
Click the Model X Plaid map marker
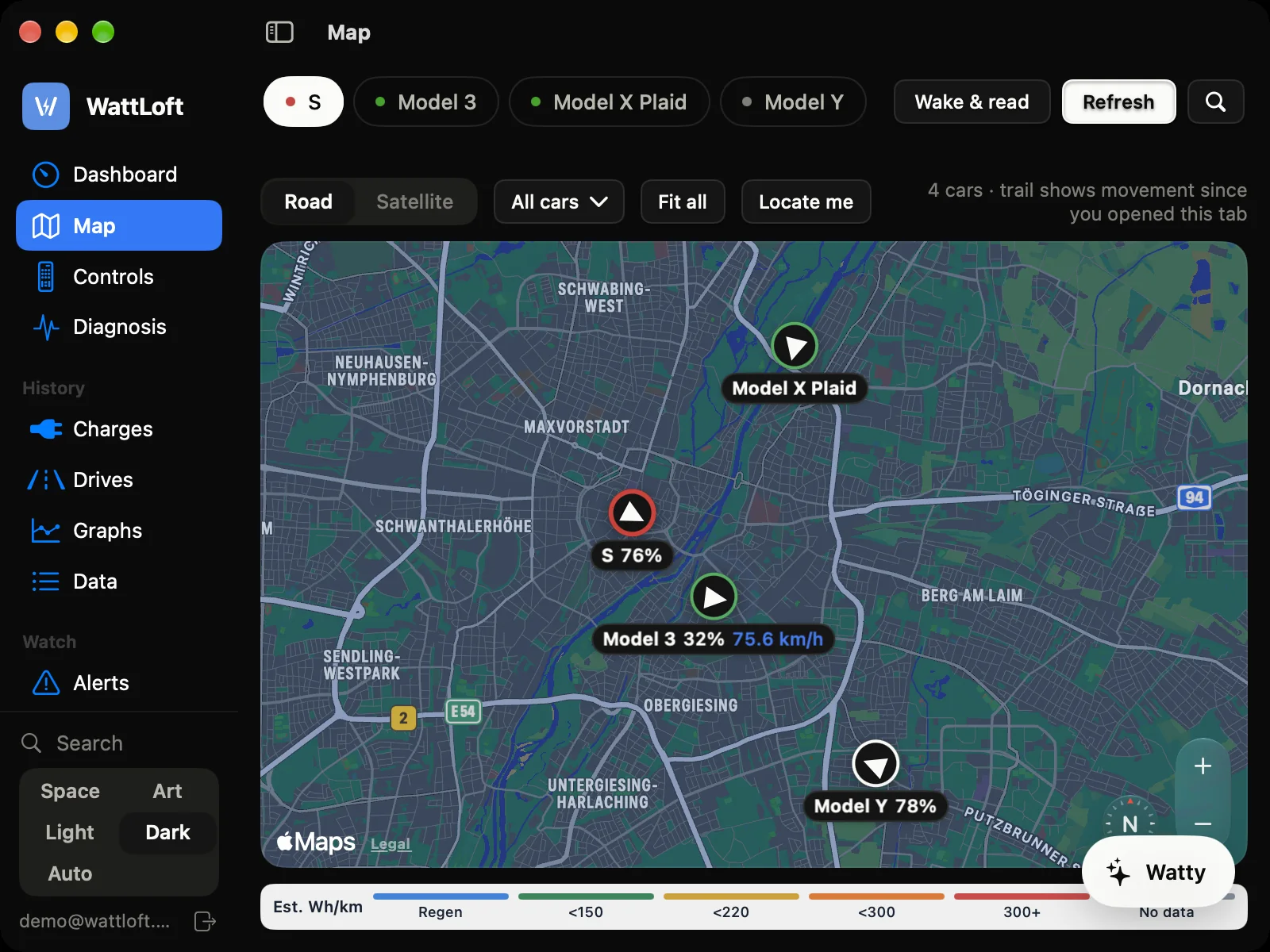click(x=795, y=346)
